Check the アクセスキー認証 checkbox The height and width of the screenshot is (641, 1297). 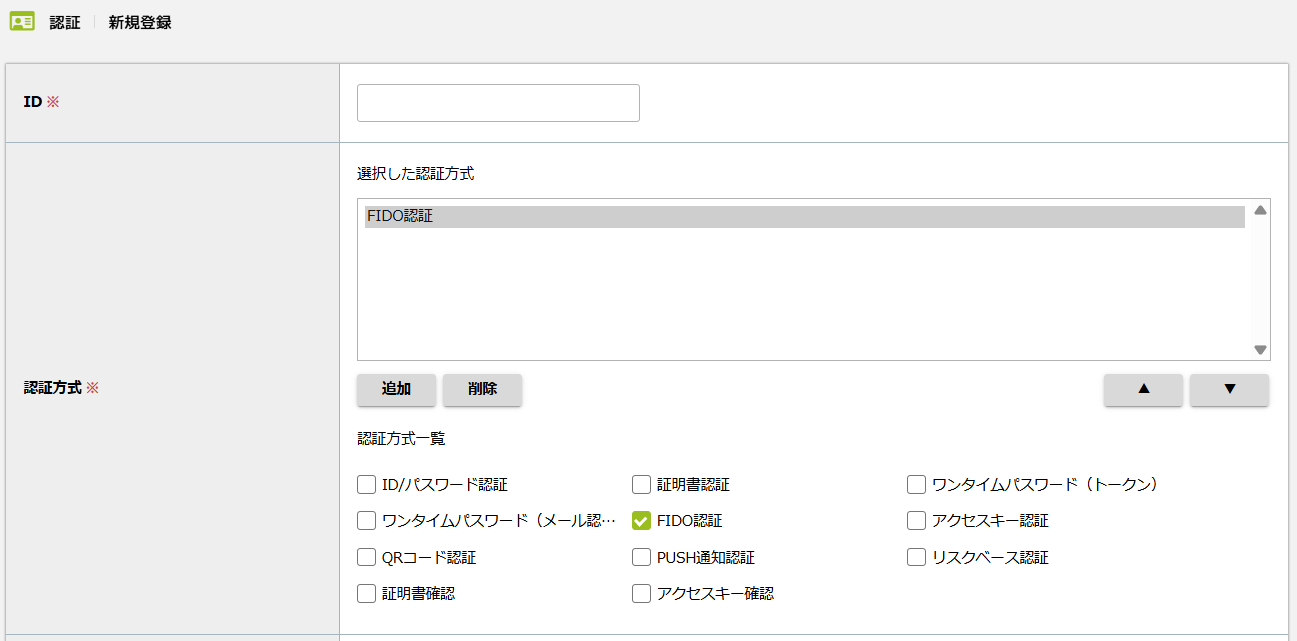pos(916,521)
